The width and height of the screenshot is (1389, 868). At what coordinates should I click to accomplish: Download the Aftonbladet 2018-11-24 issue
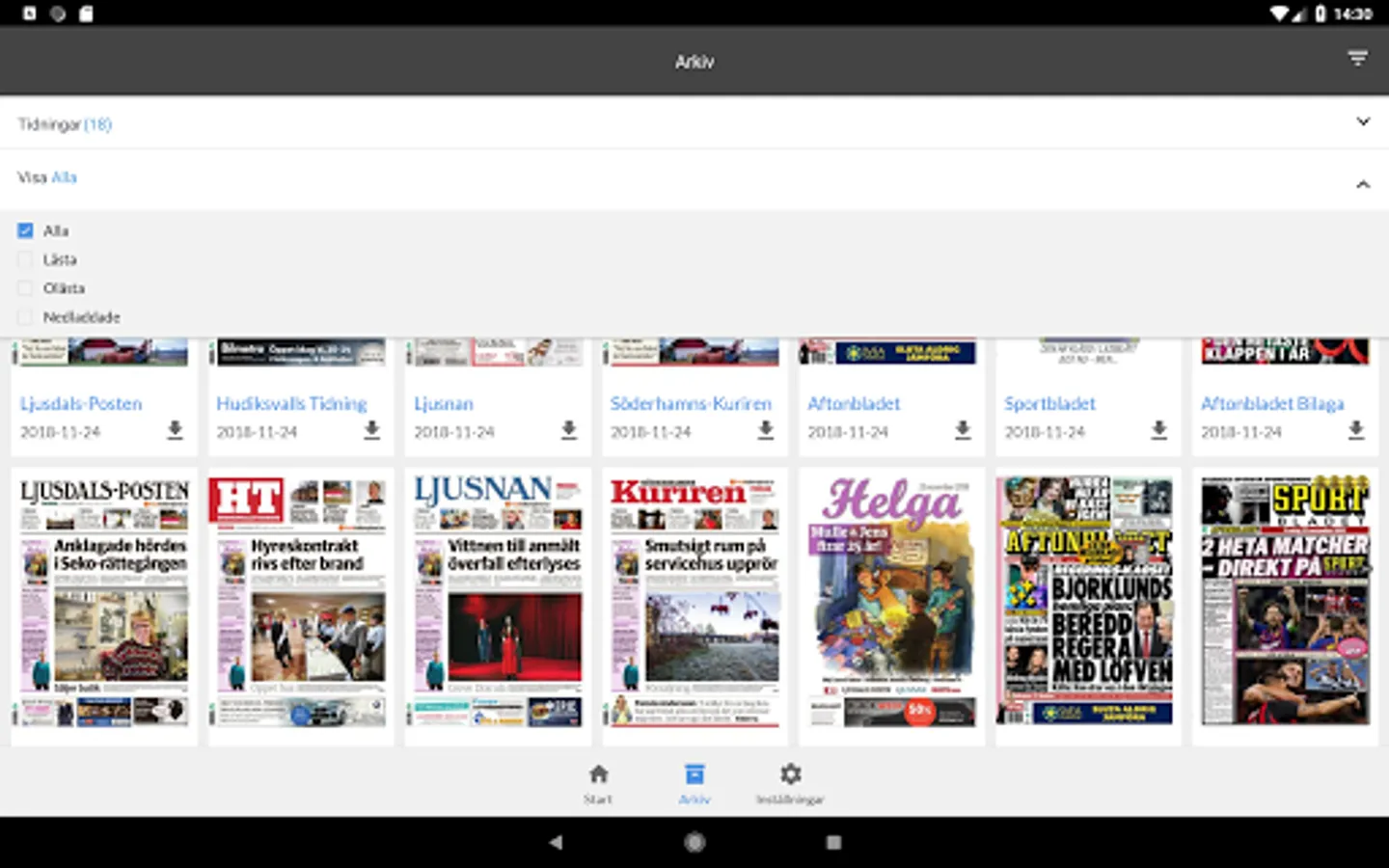click(x=963, y=429)
